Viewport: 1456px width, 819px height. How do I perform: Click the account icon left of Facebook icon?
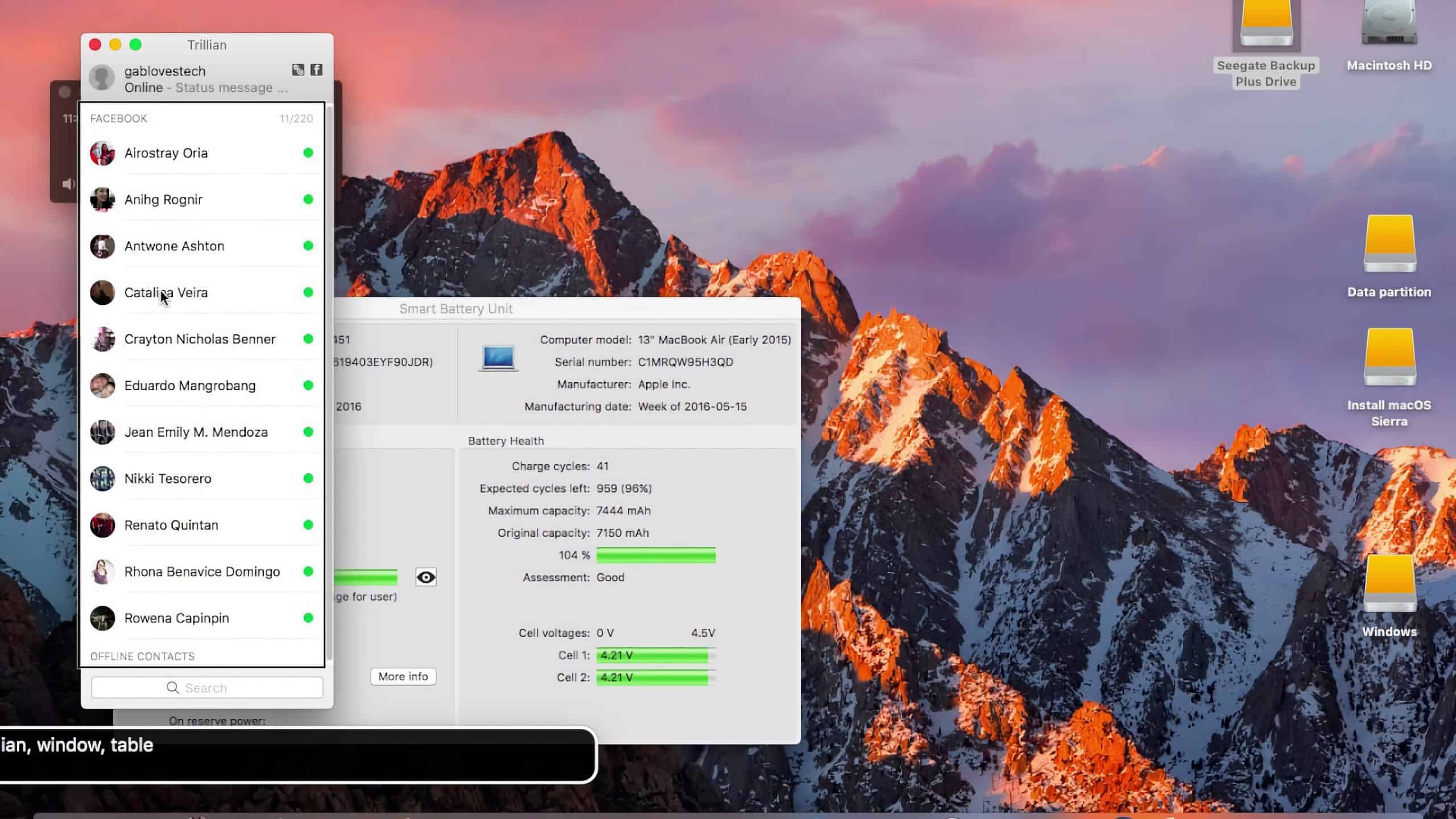coord(298,70)
